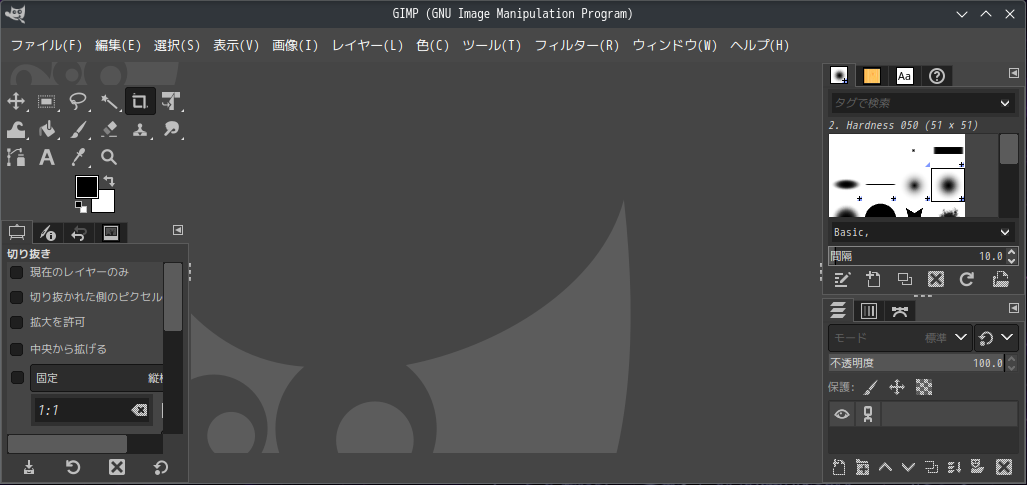The height and width of the screenshot is (485, 1027).
Task: Open the タグで検索 dropdown arrow
Action: click(x=1005, y=103)
